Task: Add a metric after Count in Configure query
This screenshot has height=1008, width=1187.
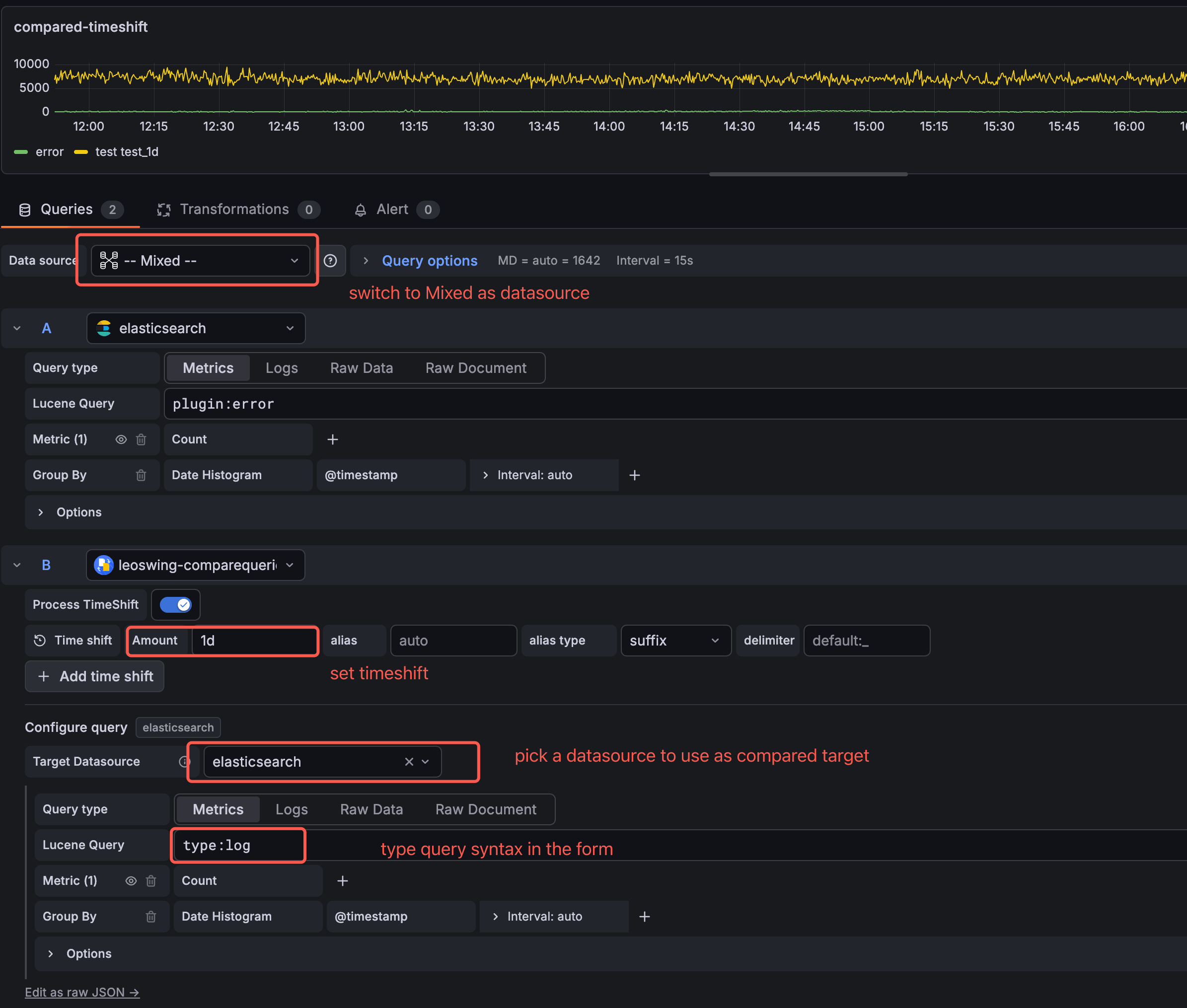Action: tap(342, 881)
